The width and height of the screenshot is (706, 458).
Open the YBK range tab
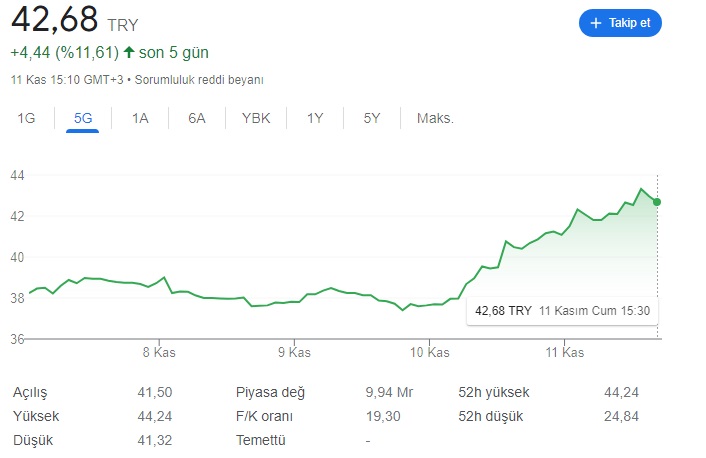[x=256, y=118]
